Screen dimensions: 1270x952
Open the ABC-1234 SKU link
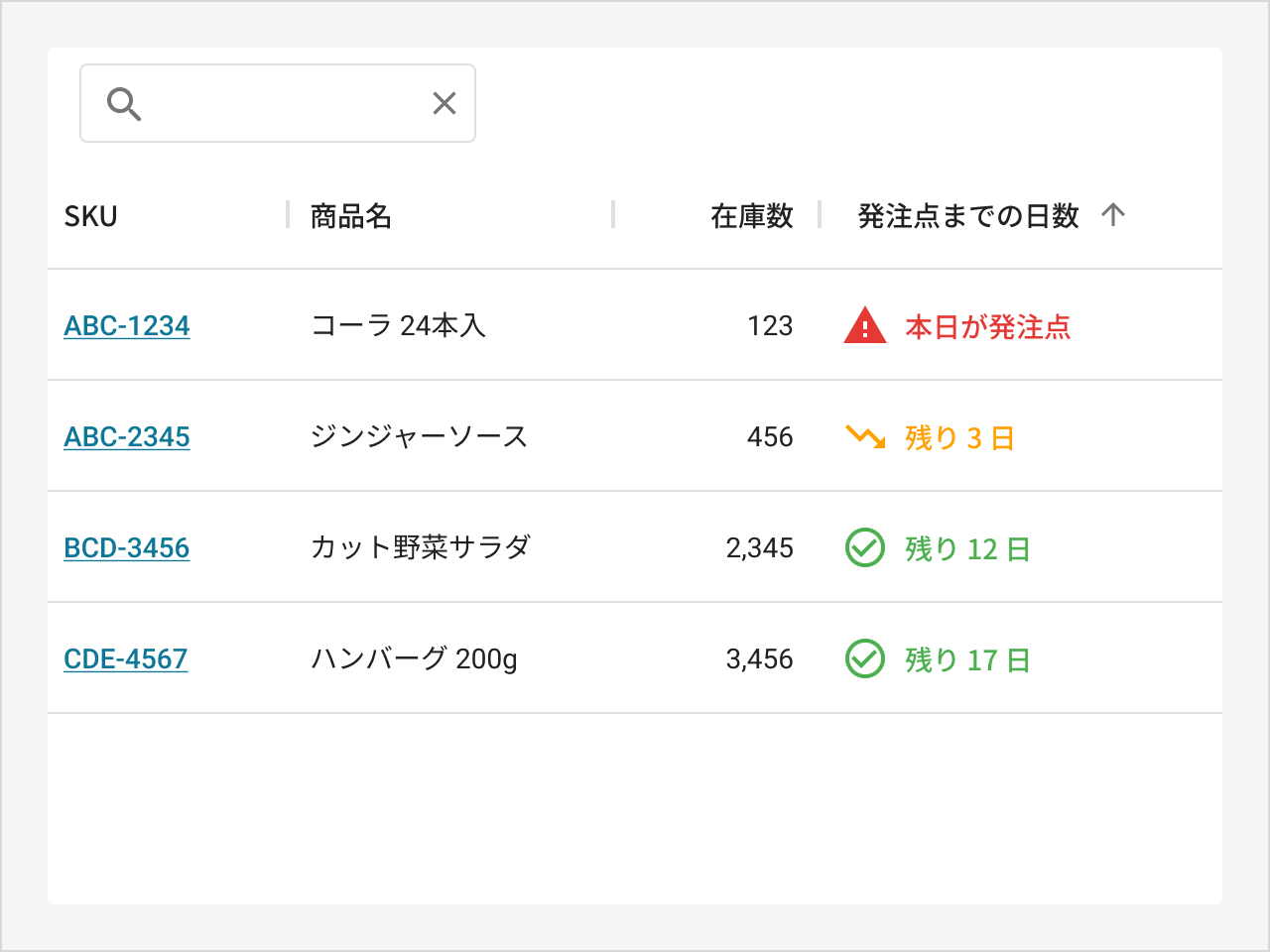click(x=127, y=326)
